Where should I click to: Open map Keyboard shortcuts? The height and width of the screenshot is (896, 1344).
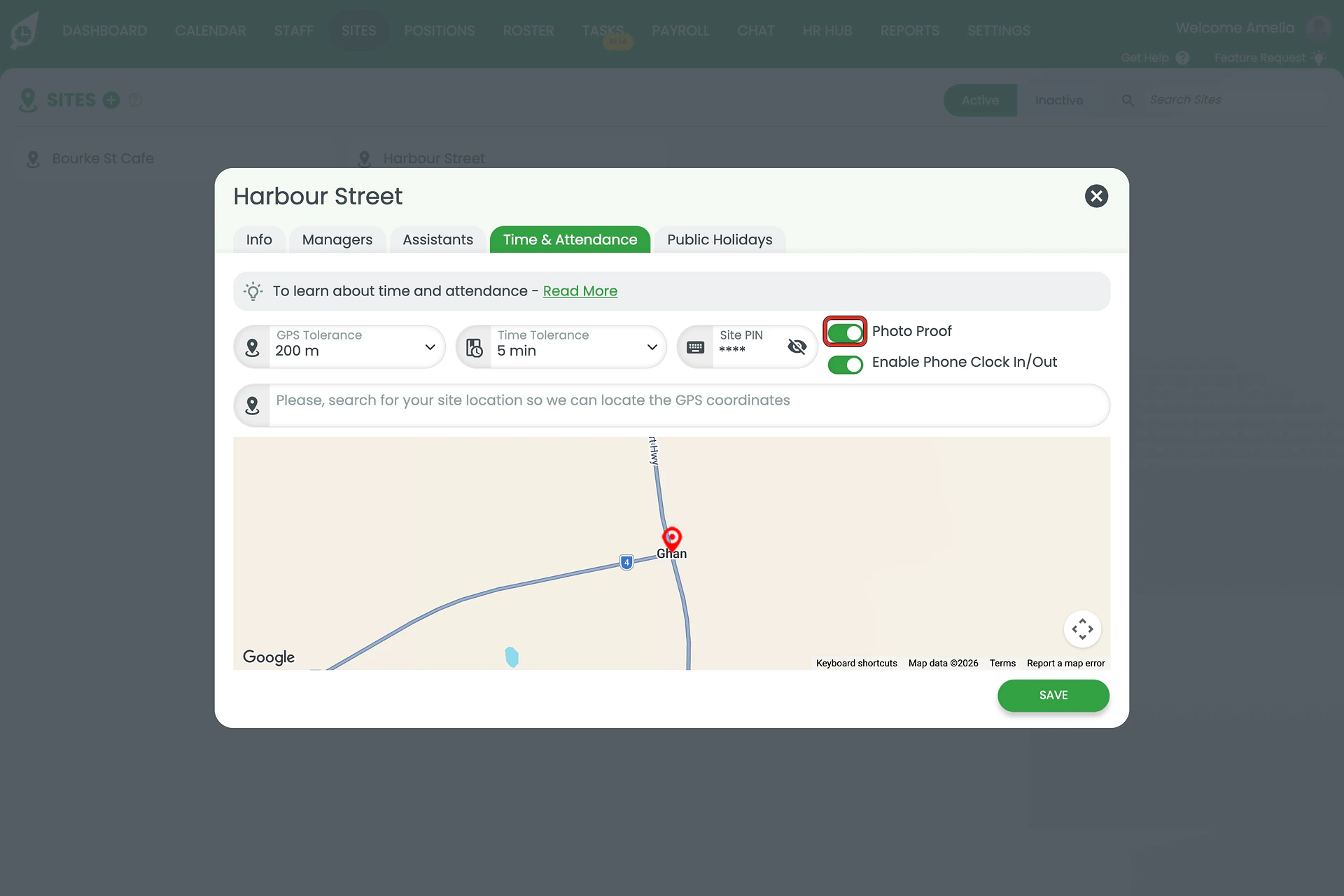(x=856, y=663)
